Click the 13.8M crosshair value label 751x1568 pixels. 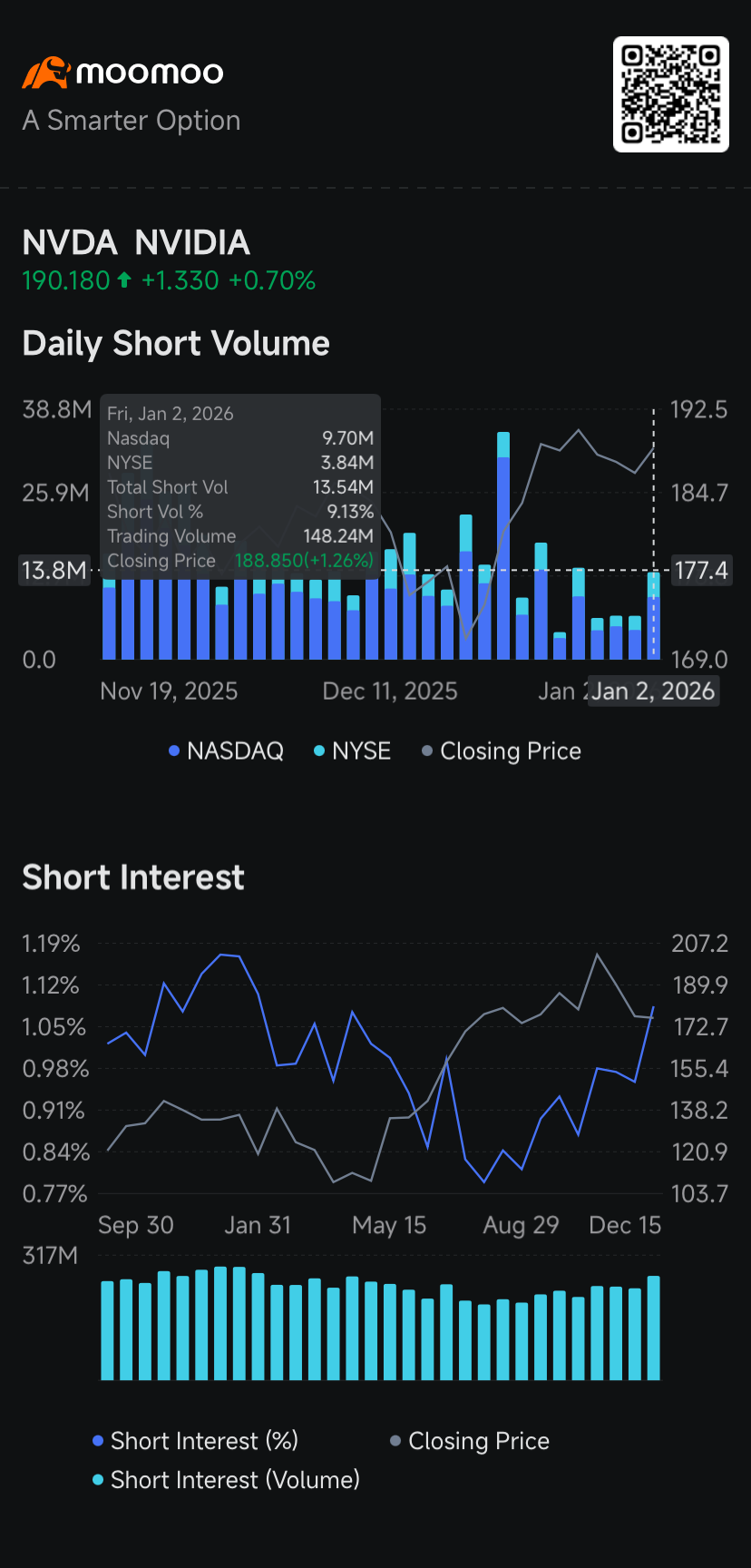click(x=54, y=571)
